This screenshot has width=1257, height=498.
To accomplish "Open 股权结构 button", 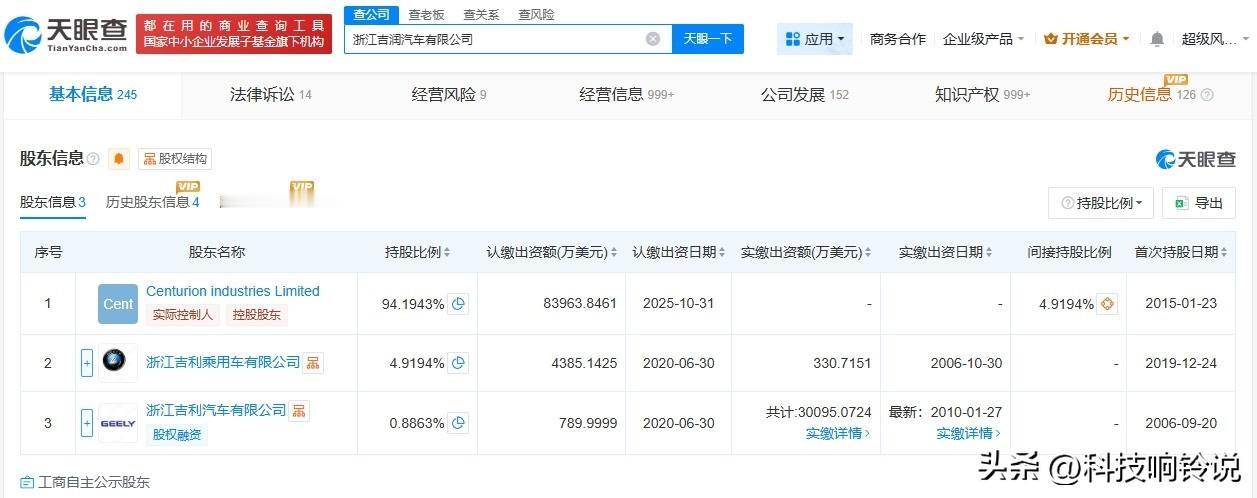I will [x=175, y=159].
